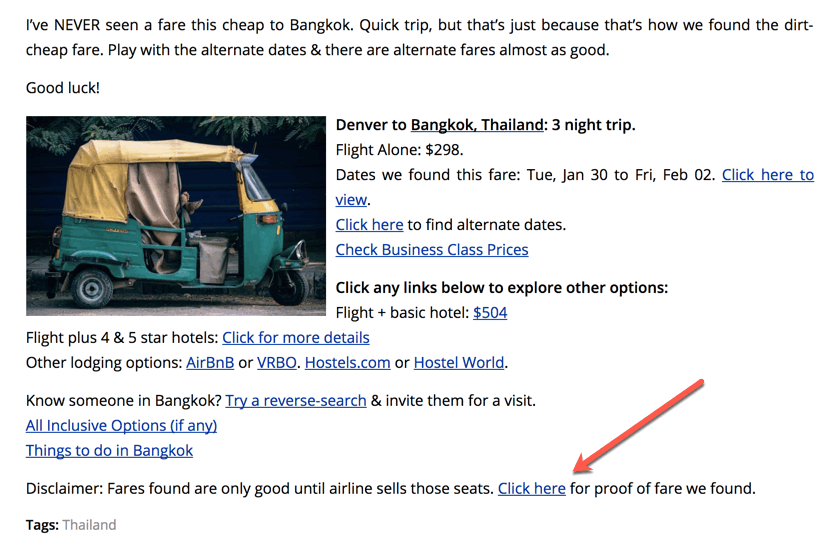Click the 'Good luck!' paragraph

[63, 88]
